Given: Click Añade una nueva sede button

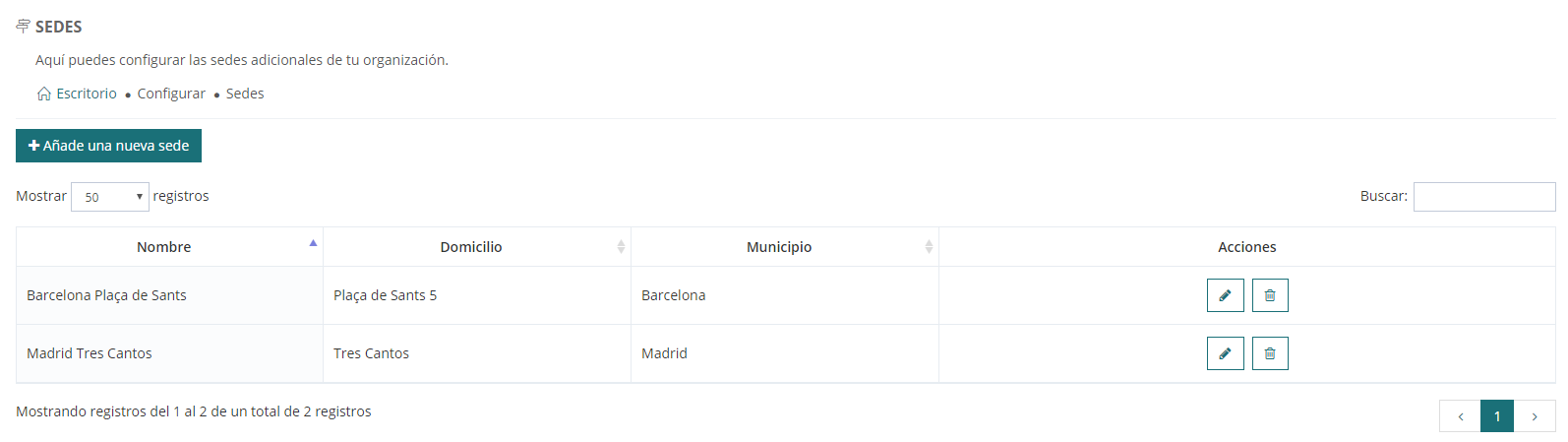Looking at the screenshot, I should 108,146.
